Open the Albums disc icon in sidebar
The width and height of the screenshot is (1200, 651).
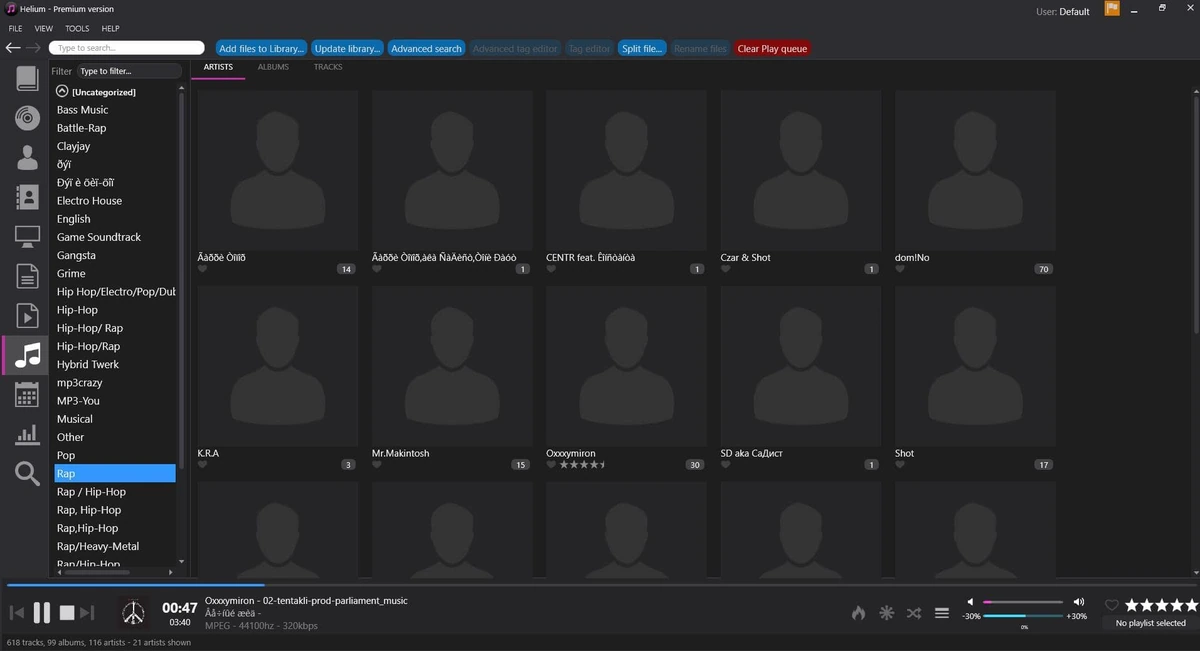click(x=27, y=117)
